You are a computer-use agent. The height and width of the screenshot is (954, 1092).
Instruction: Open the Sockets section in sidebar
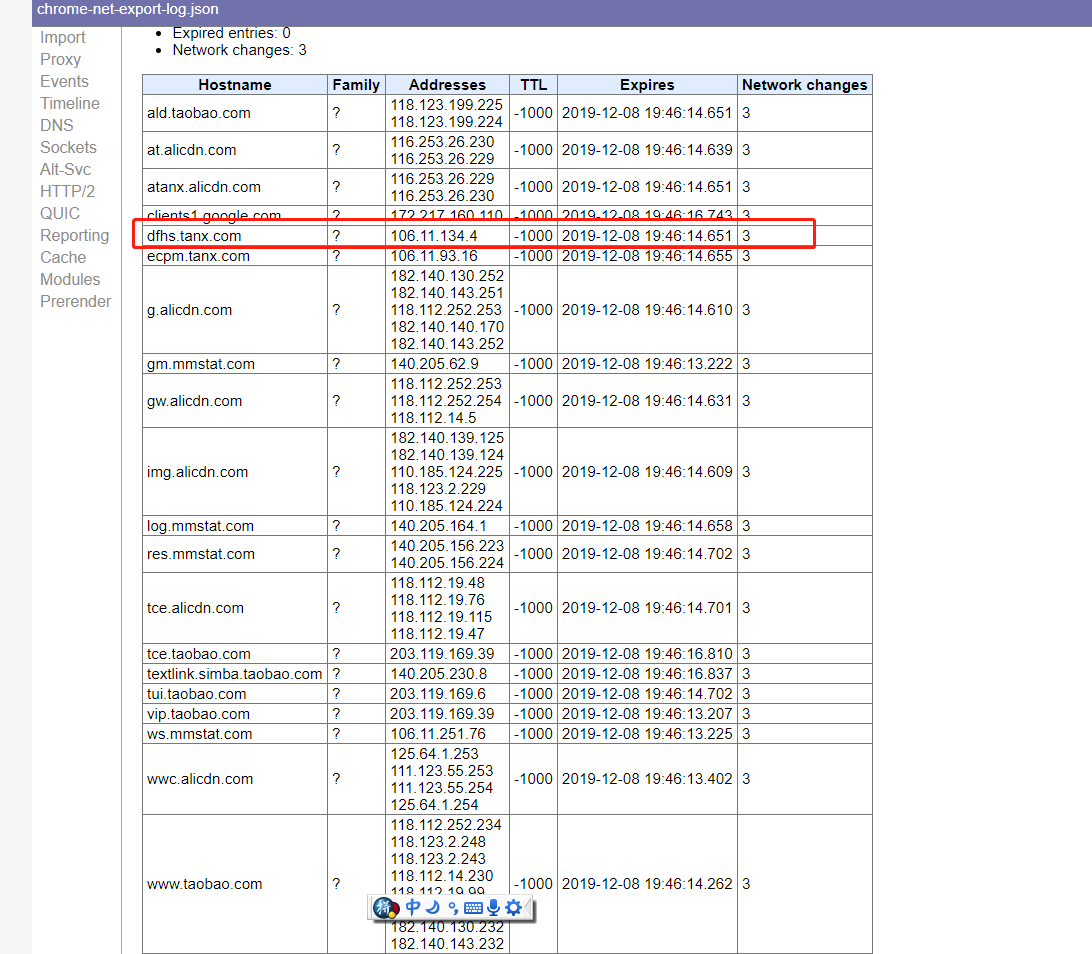pyautogui.click(x=68, y=148)
